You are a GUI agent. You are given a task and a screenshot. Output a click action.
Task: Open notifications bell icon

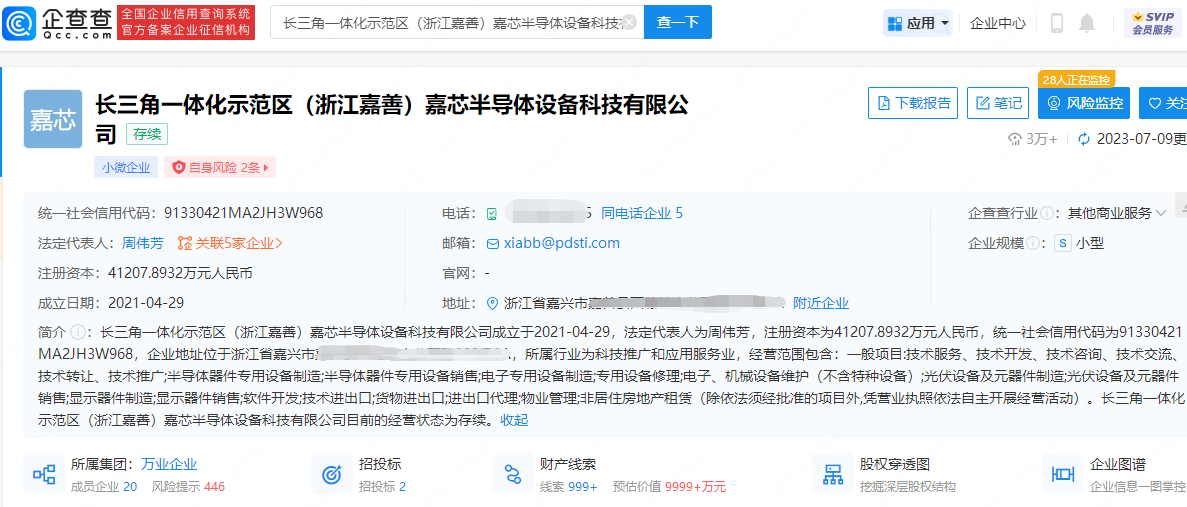tap(1087, 23)
